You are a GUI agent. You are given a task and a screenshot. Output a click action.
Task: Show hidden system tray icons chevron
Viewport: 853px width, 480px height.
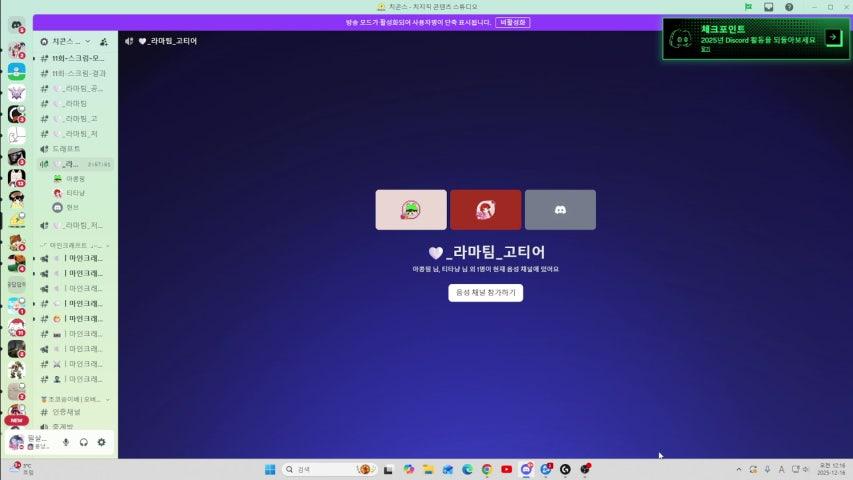738,469
